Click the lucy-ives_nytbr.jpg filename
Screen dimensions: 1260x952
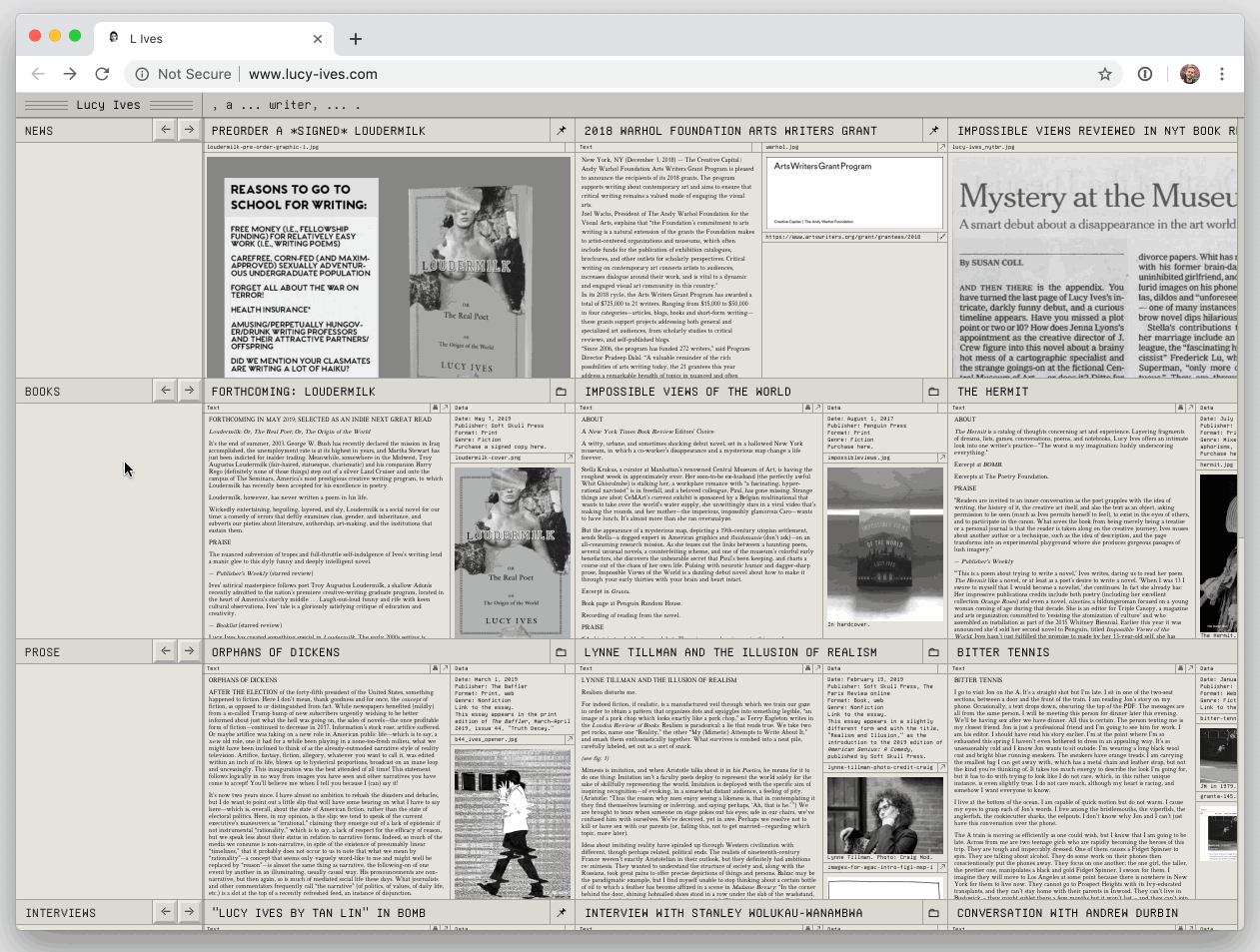(x=985, y=147)
